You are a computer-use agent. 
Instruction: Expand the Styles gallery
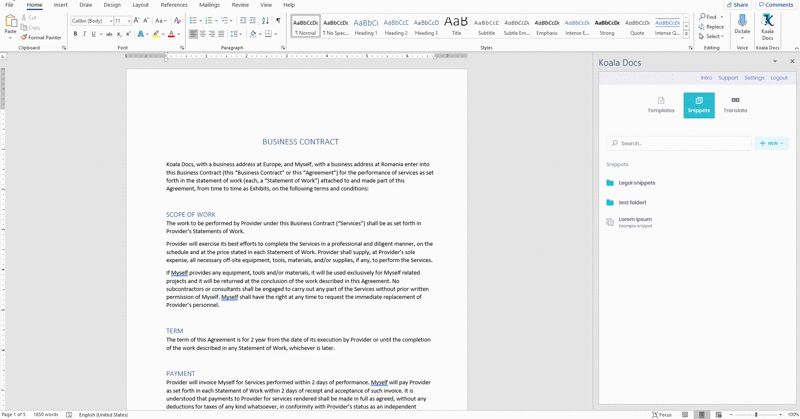[x=686, y=34]
